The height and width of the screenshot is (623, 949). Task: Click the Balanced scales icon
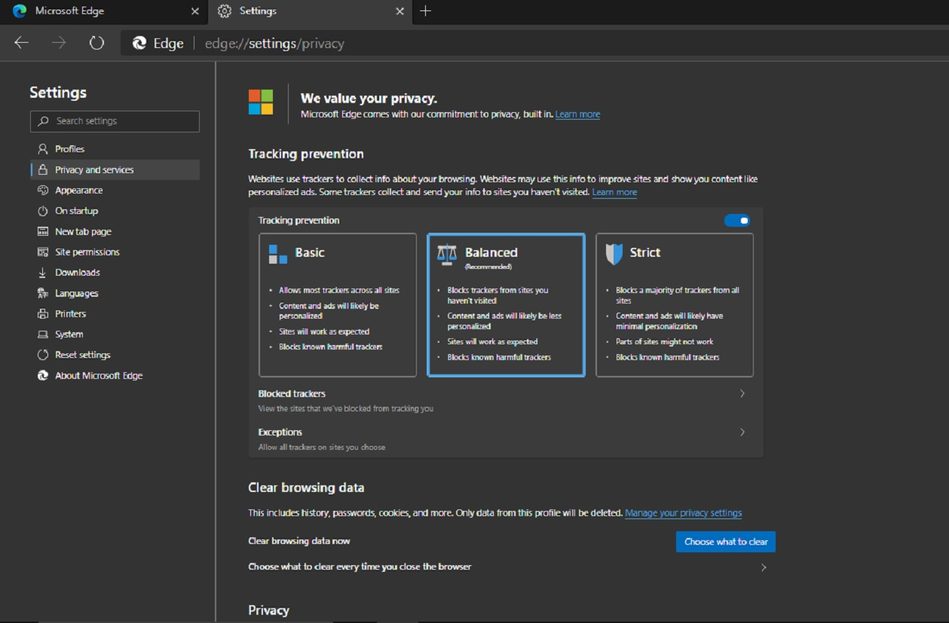(x=447, y=254)
